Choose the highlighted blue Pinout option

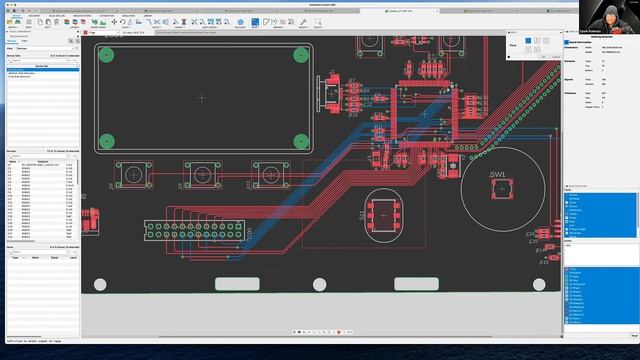(x=528, y=40)
